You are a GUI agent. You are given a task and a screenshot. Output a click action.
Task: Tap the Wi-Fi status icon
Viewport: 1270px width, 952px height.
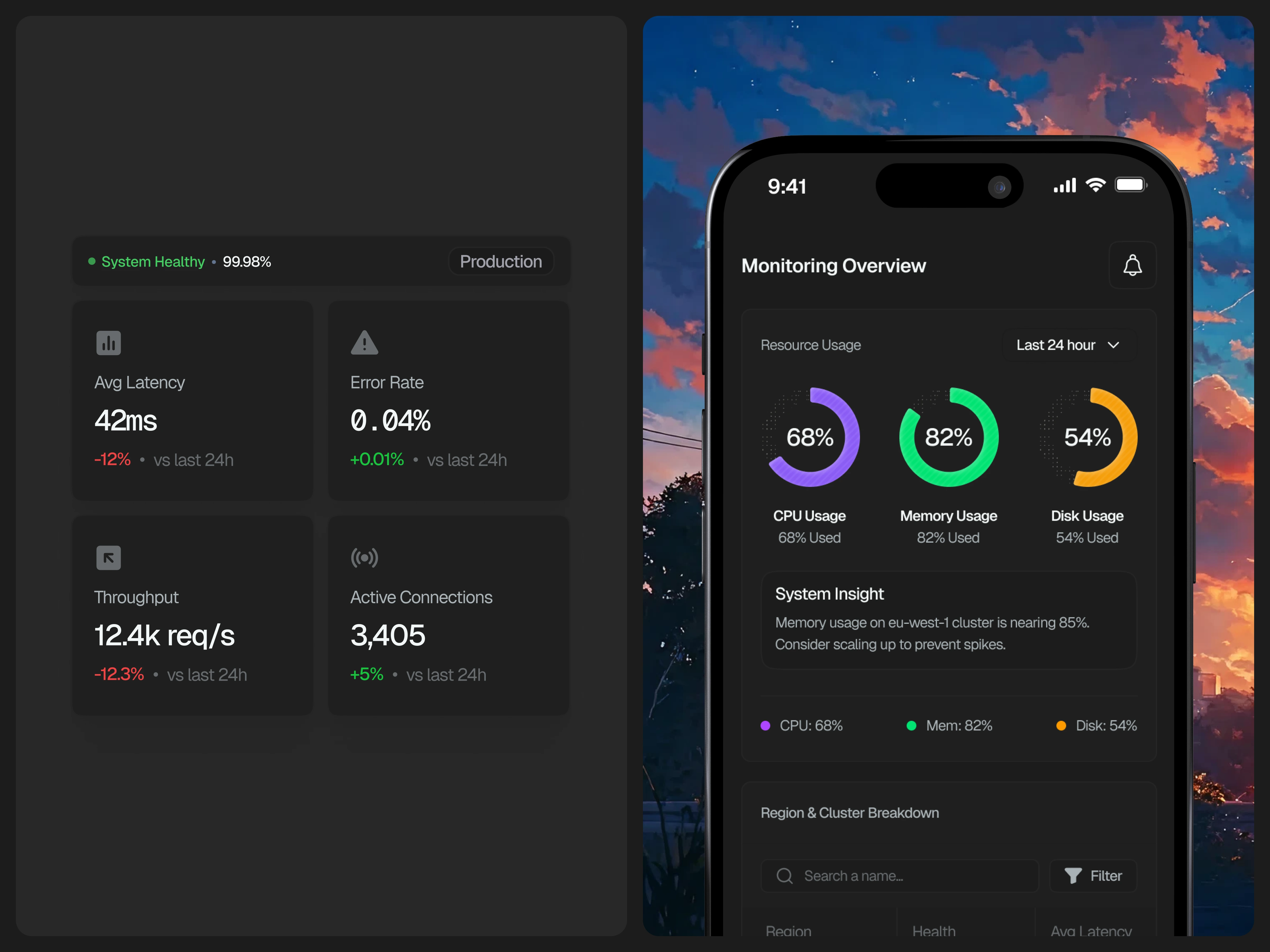(1095, 185)
